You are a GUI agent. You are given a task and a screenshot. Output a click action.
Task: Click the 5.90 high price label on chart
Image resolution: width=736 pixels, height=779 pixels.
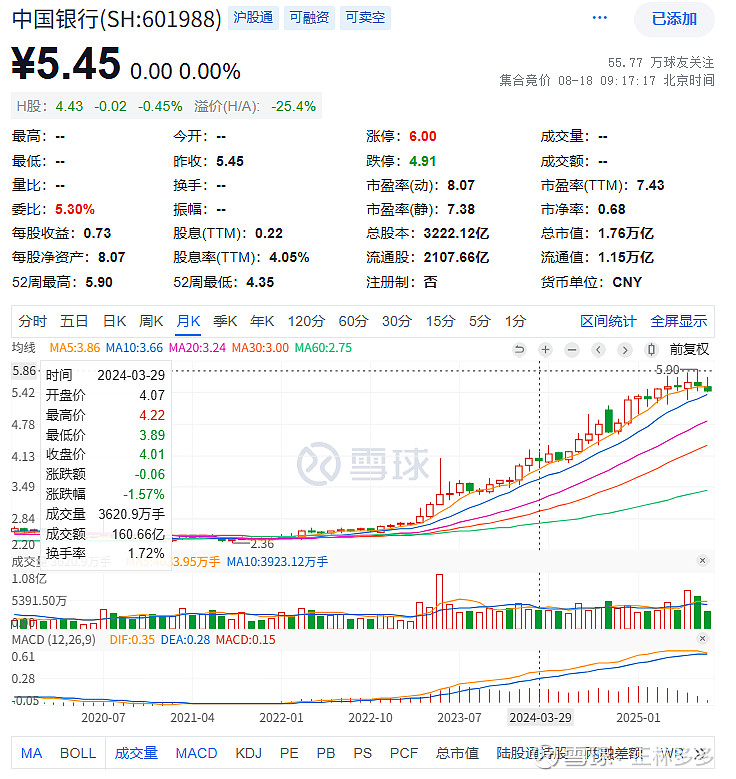[667, 370]
